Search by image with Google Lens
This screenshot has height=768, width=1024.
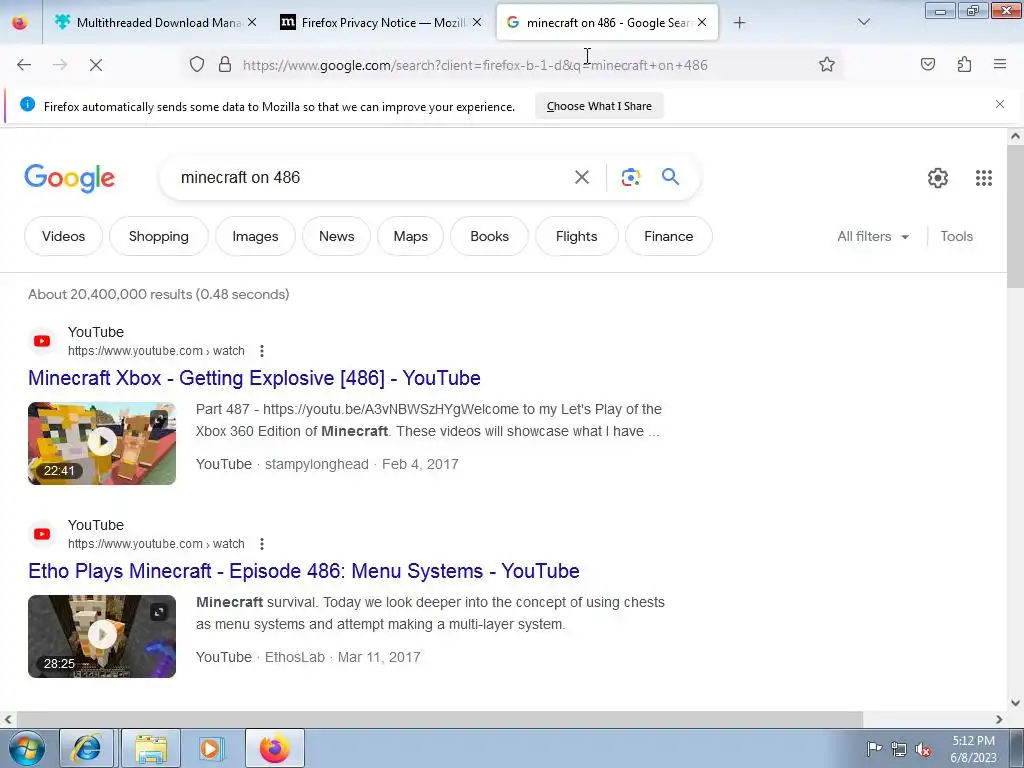630,177
